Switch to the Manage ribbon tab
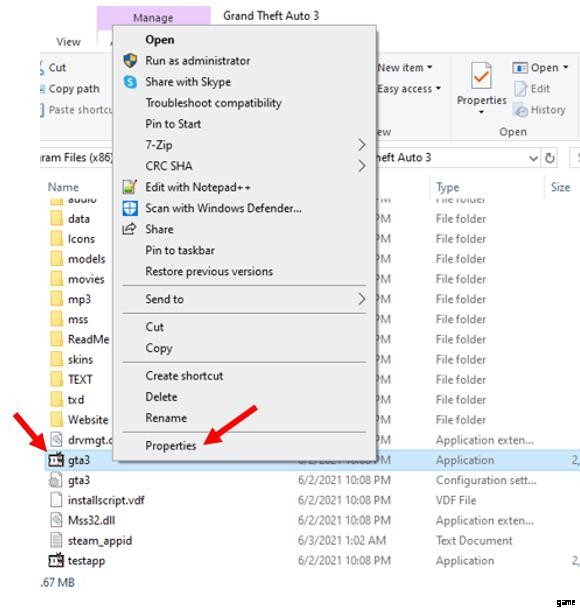This screenshot has width=580, height=609. point(153,18)
